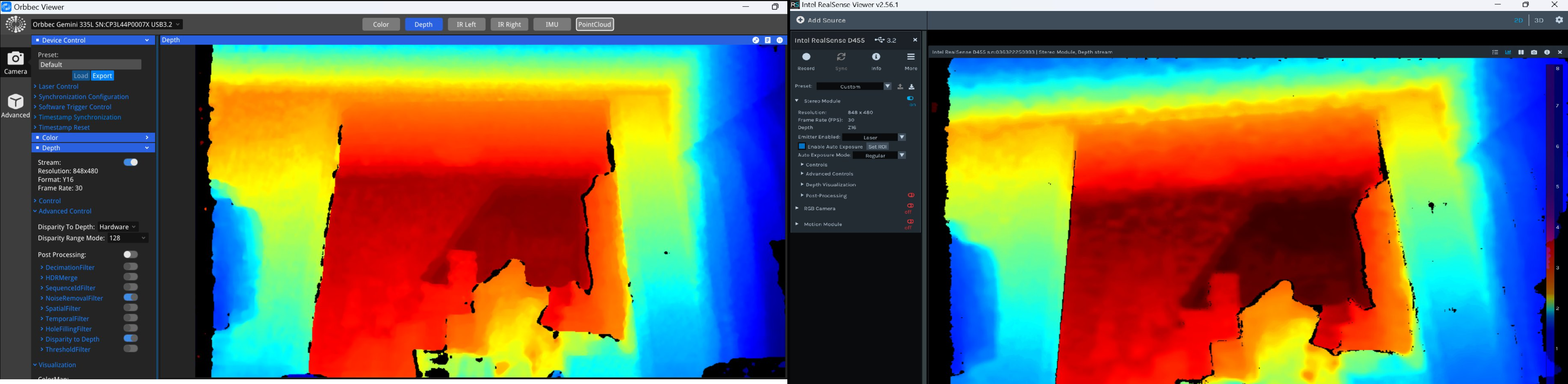Toggle the TemporalFilter switch
The height and width of the screenshot is (384, 1568).
click(x=131, y=318)
